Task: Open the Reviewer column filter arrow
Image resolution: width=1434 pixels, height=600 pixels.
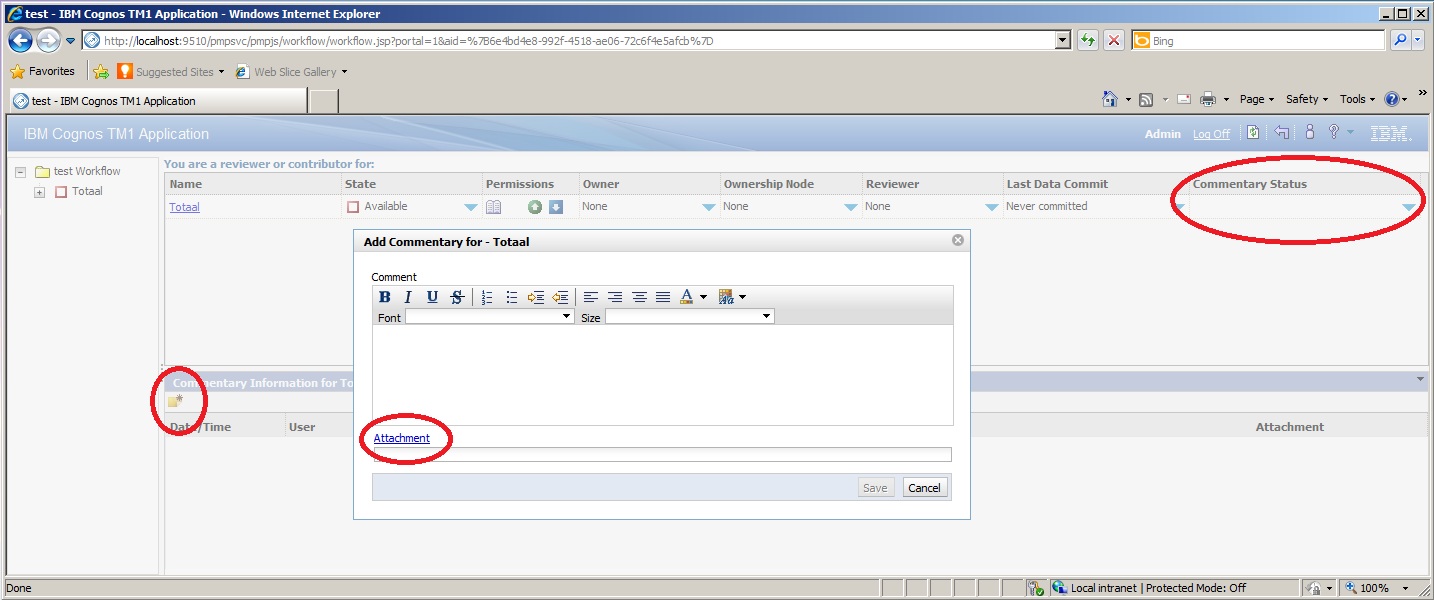Action: [x=992, y=208]
